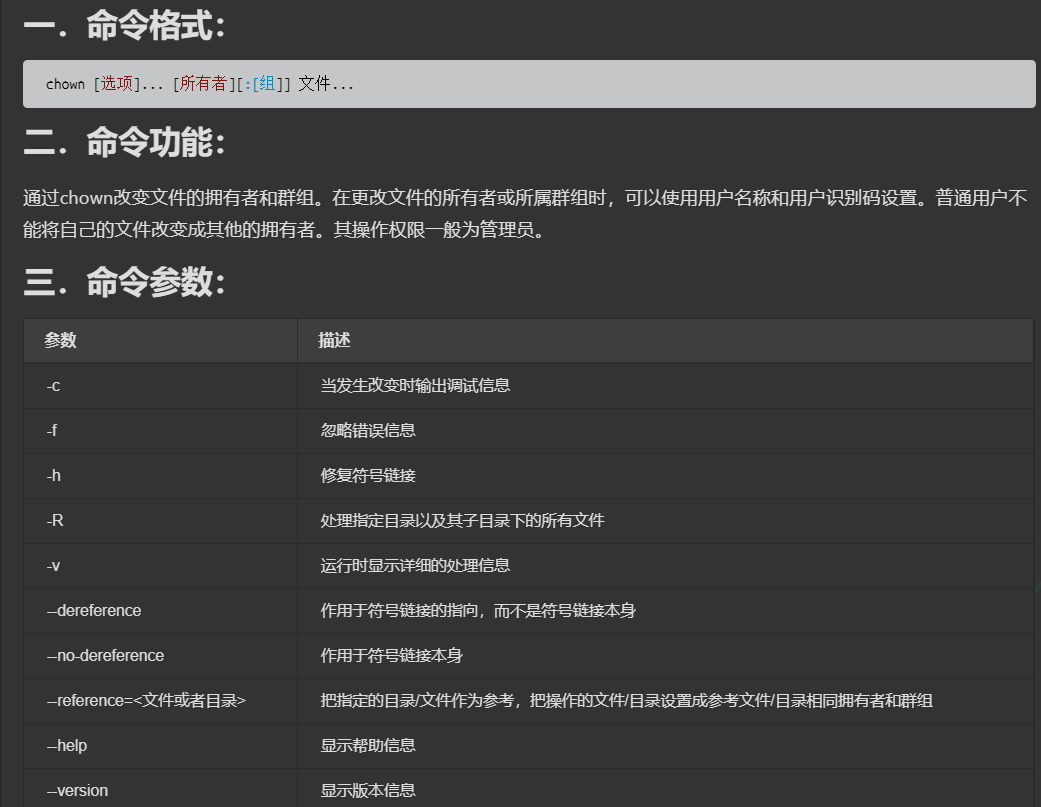
Task: Click the 命令参数 section heading
Action: [124, 283]
